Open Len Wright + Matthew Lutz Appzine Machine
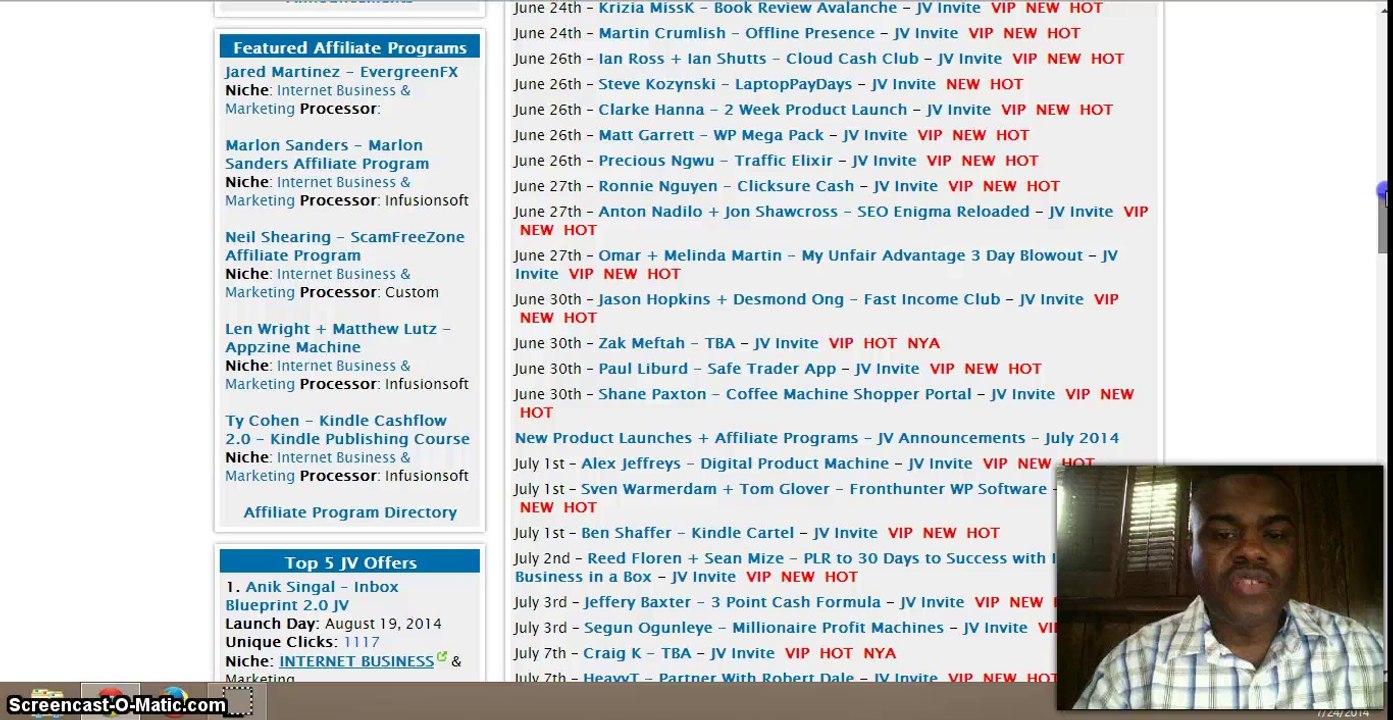This screenshot has width=1393, height=720. 338,338
